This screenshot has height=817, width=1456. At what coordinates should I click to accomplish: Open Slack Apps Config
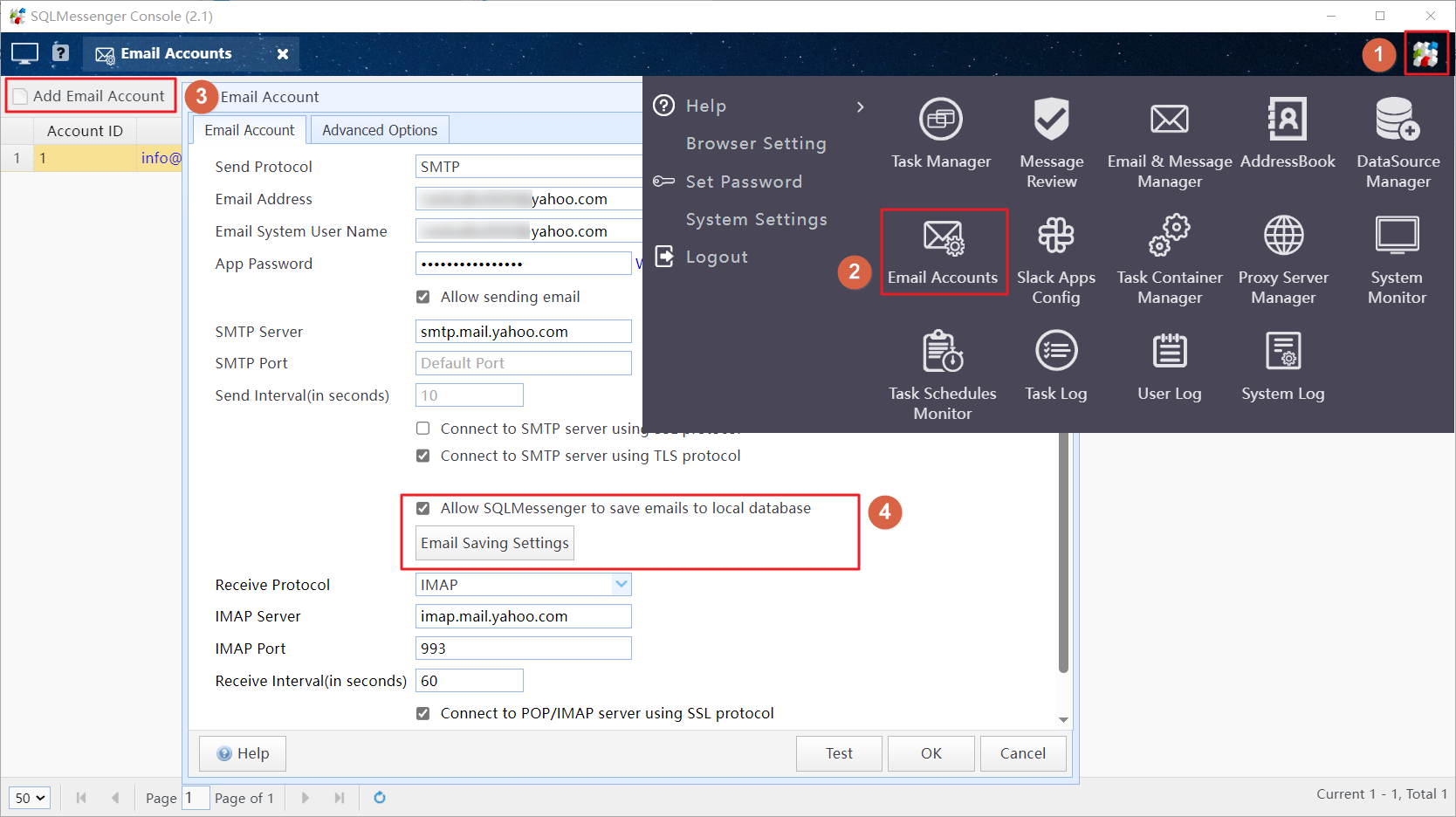click(1056, 260)
